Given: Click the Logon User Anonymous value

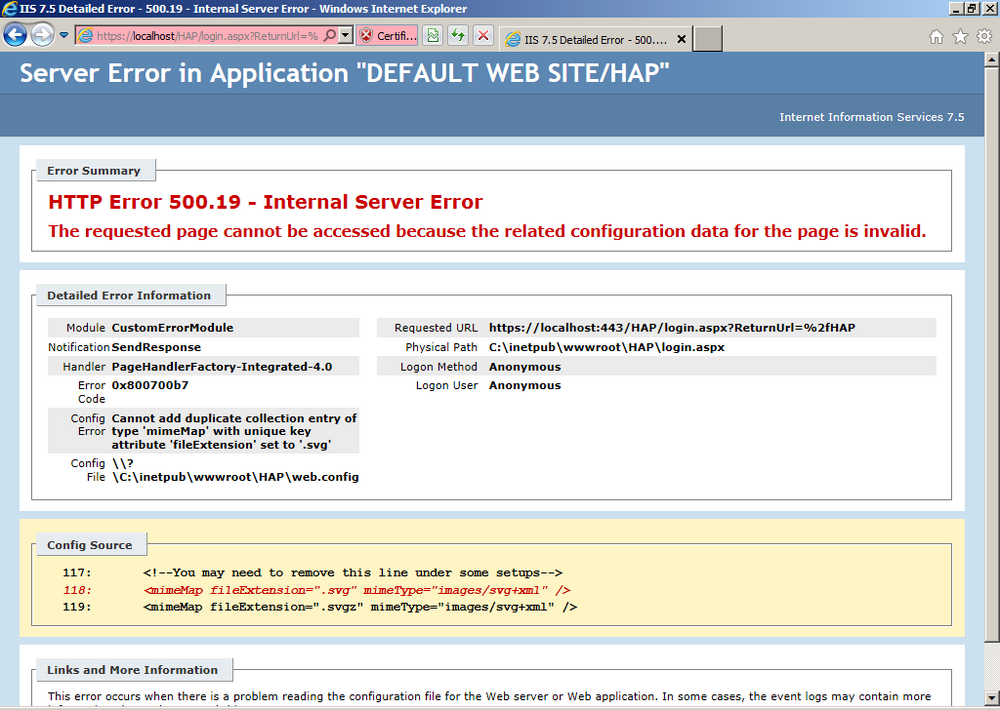Looking at the screenshot, I should (525, 385).
